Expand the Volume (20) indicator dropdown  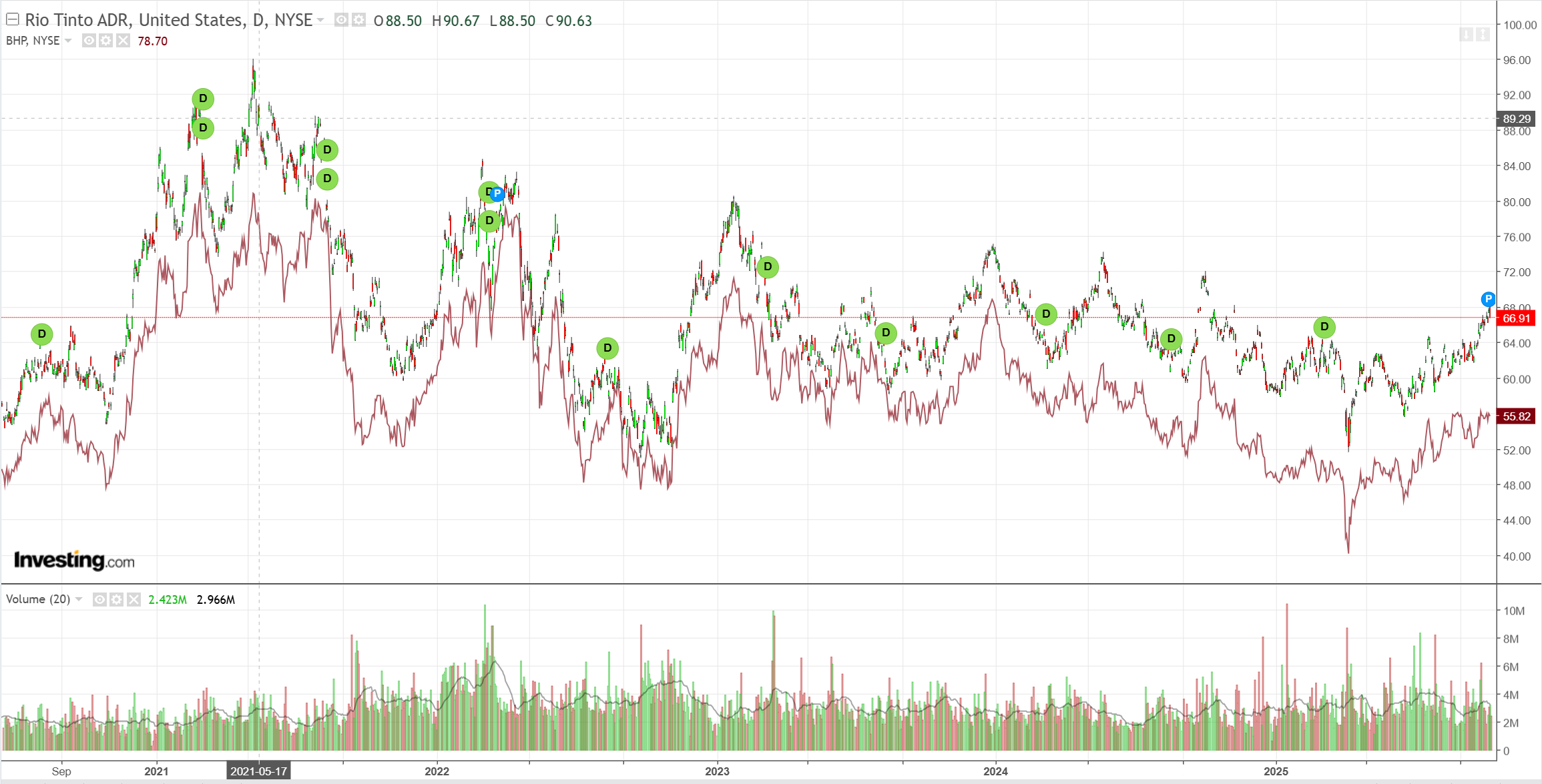coord(79,599)
